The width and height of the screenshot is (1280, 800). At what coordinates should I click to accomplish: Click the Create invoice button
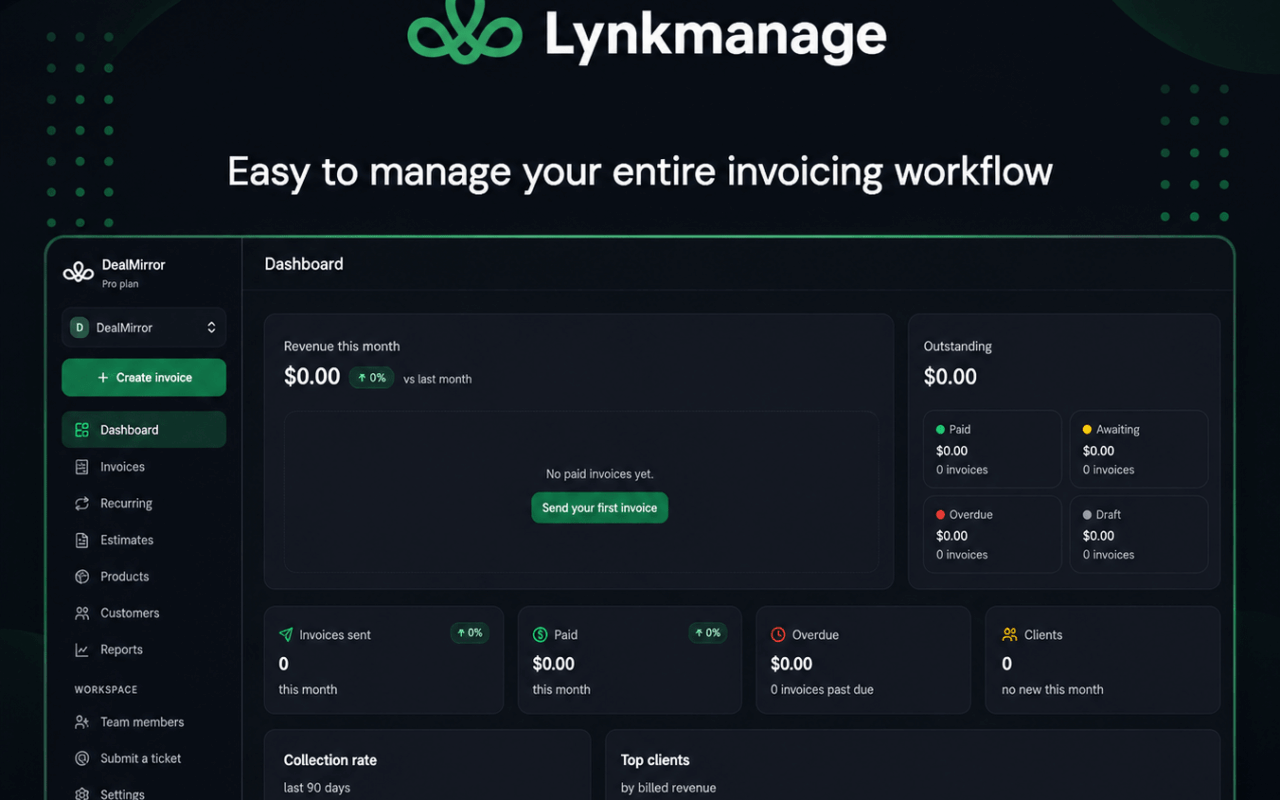click(x=144, y=378)
